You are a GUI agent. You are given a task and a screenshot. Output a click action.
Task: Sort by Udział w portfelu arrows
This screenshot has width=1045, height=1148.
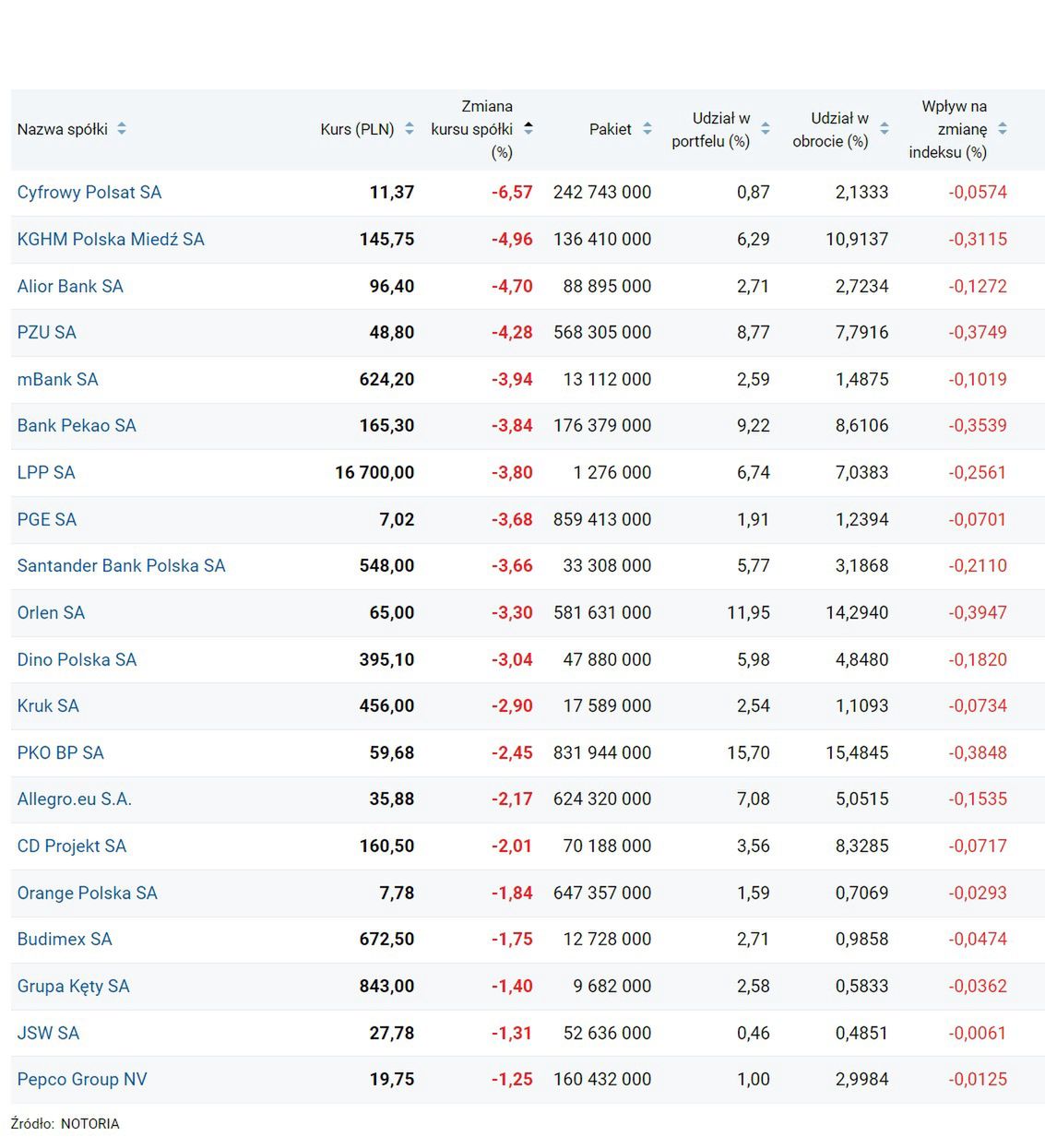pyautogui.click(x=766, y=129)
